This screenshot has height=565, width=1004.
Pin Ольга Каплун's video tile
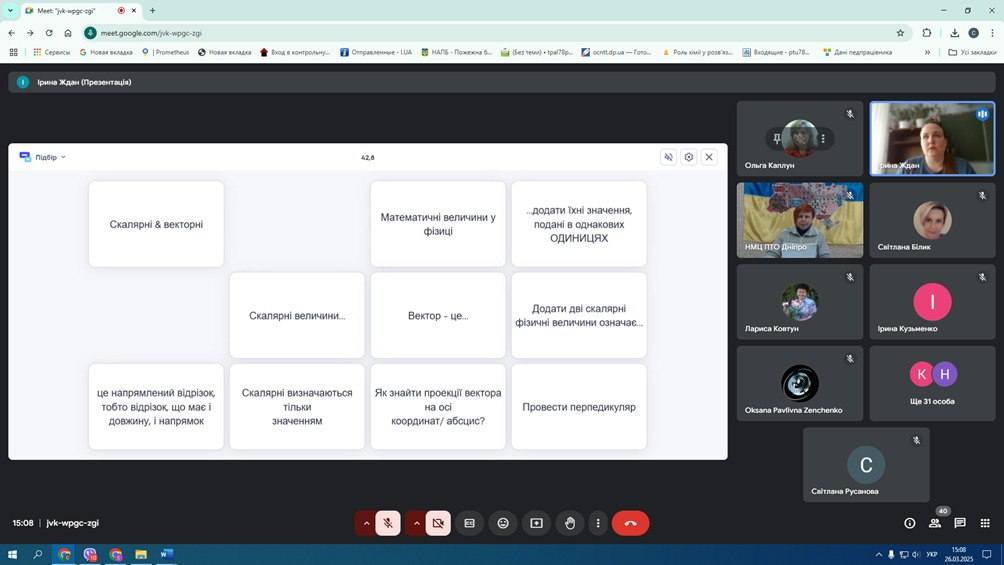(777, 139)
